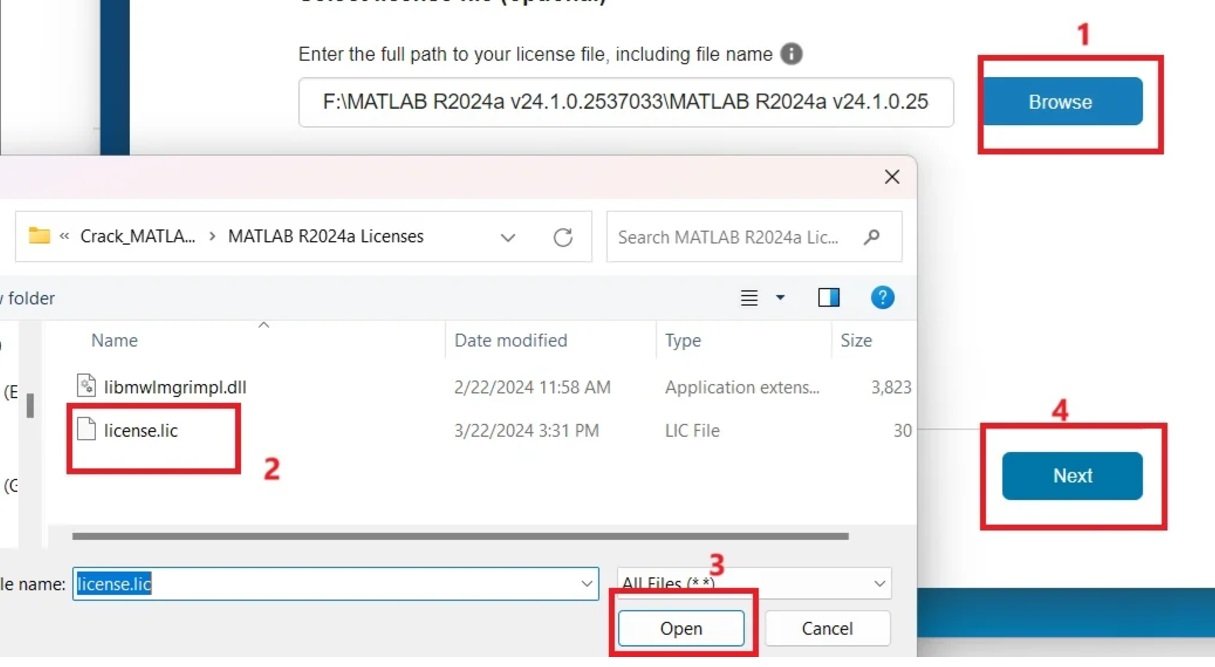This screenshot has width=1215, height=667.
Task: Click the 2/22/2024 11:58 AM date cell
Action: point(532,387)
